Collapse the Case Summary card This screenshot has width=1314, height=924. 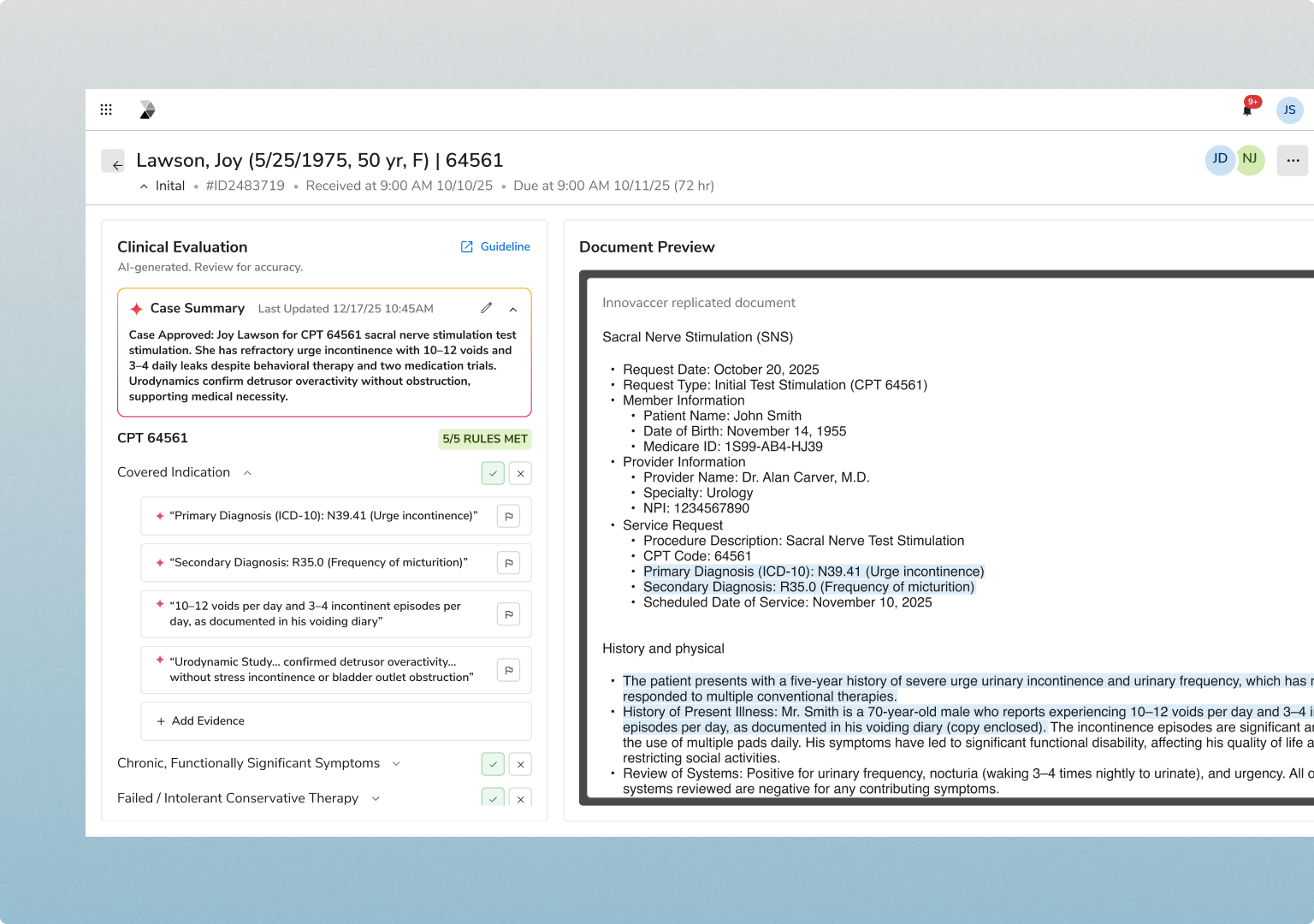click(513, 309)
